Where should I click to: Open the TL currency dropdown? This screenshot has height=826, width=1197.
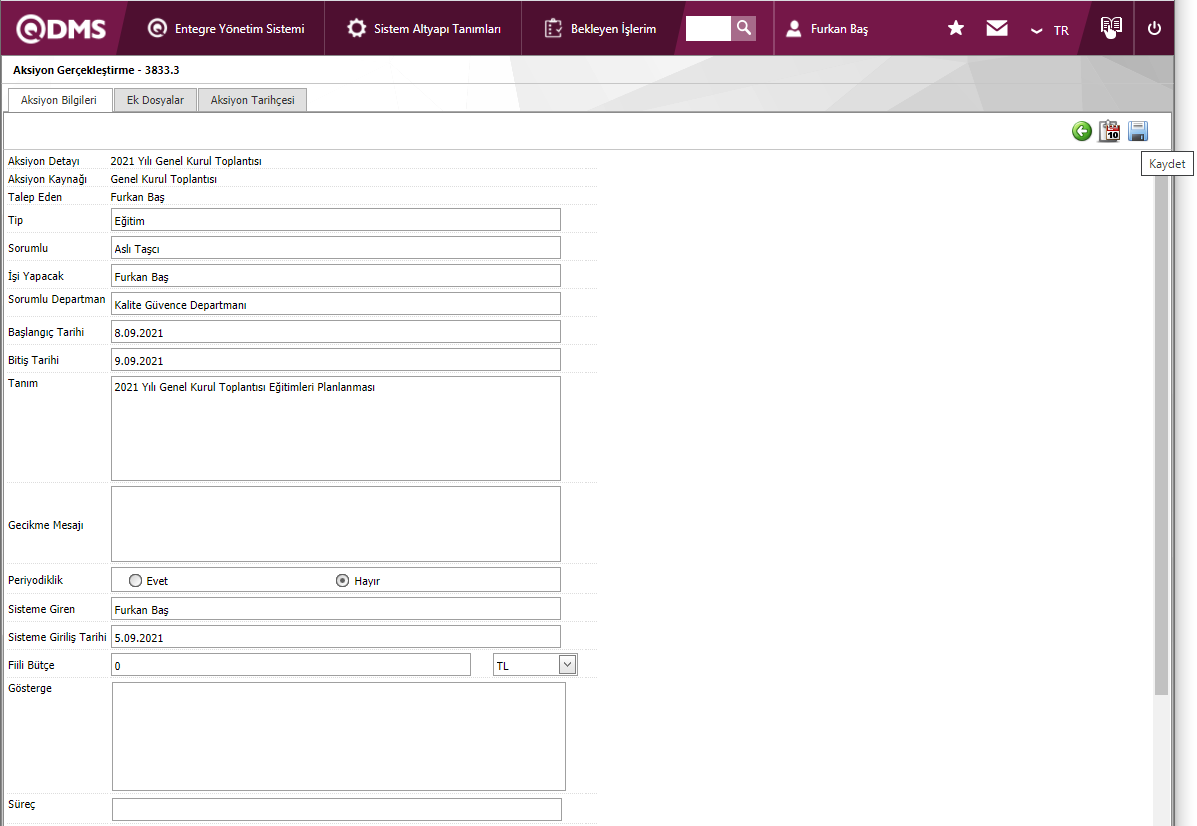(x=567, y=665)
